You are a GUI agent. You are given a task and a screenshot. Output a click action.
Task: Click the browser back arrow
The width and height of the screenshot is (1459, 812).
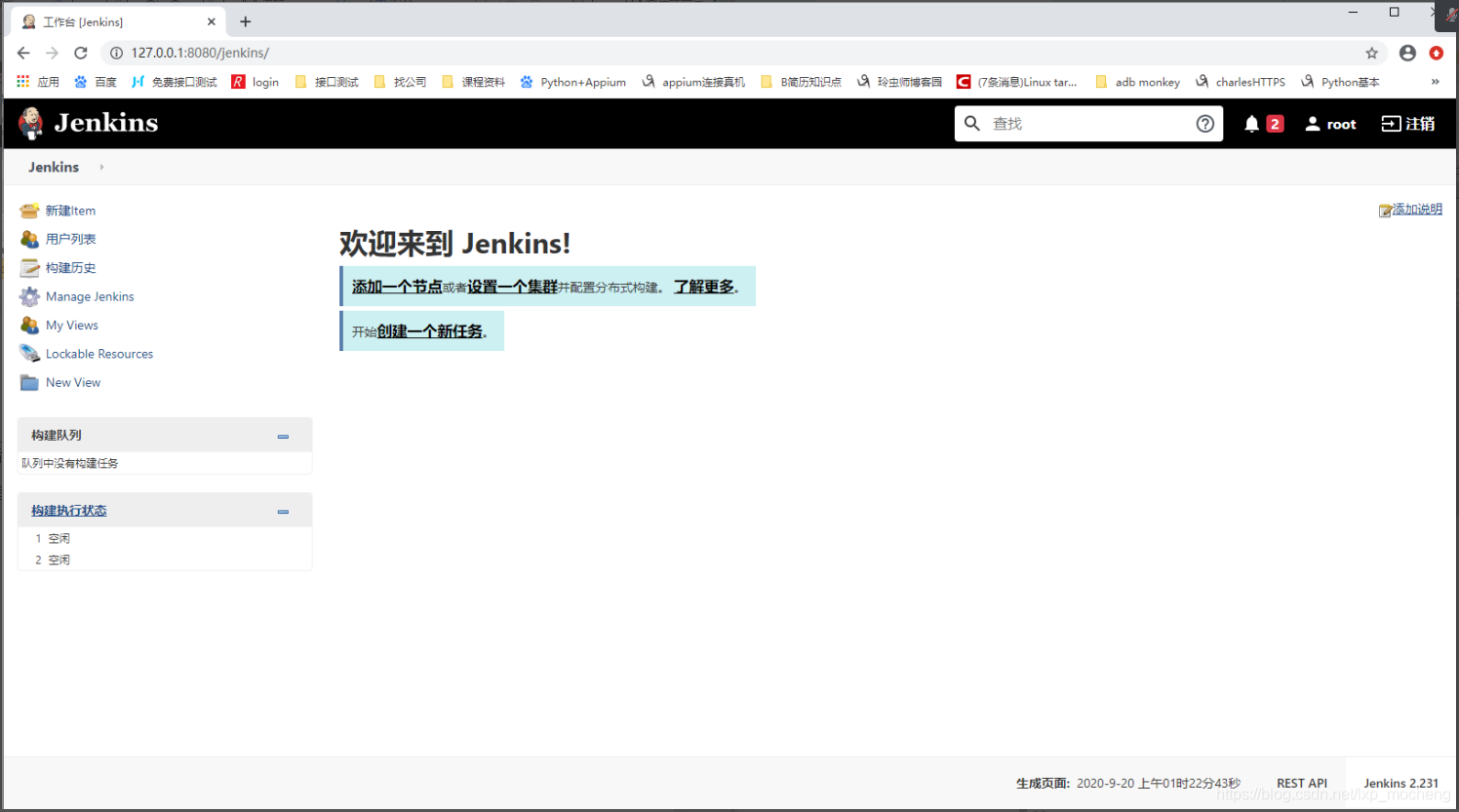coord(23,53)
